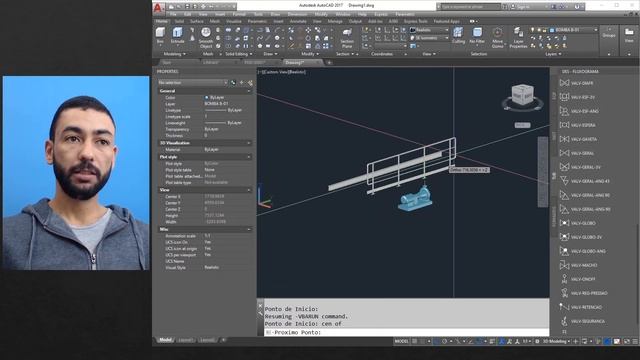The height and width of the screenshot is (360, 640).
Task: Select the Box modeling tool
Action: 160,36
